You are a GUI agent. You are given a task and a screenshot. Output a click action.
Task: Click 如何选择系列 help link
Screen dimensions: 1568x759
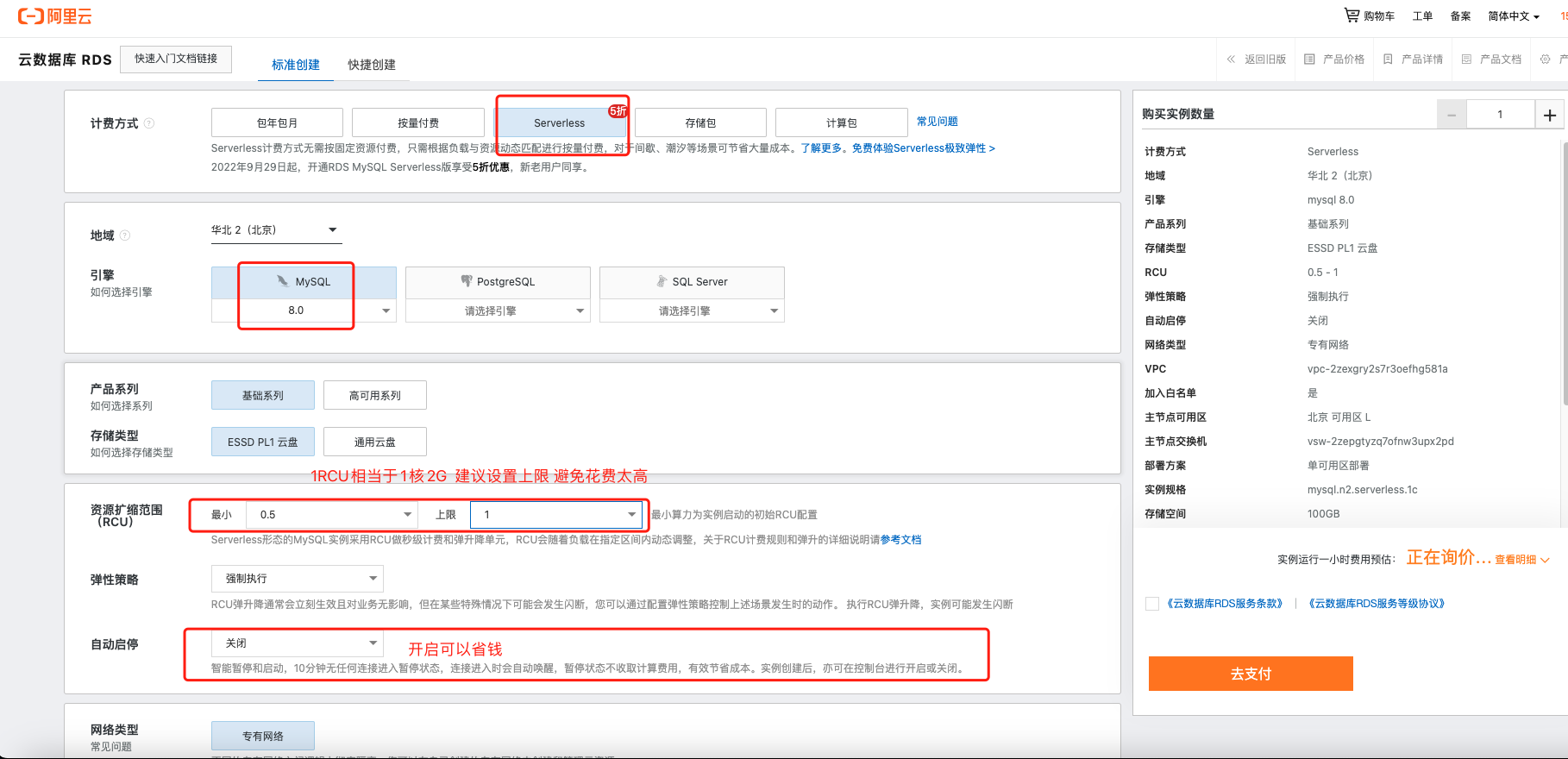pos(122,406)
